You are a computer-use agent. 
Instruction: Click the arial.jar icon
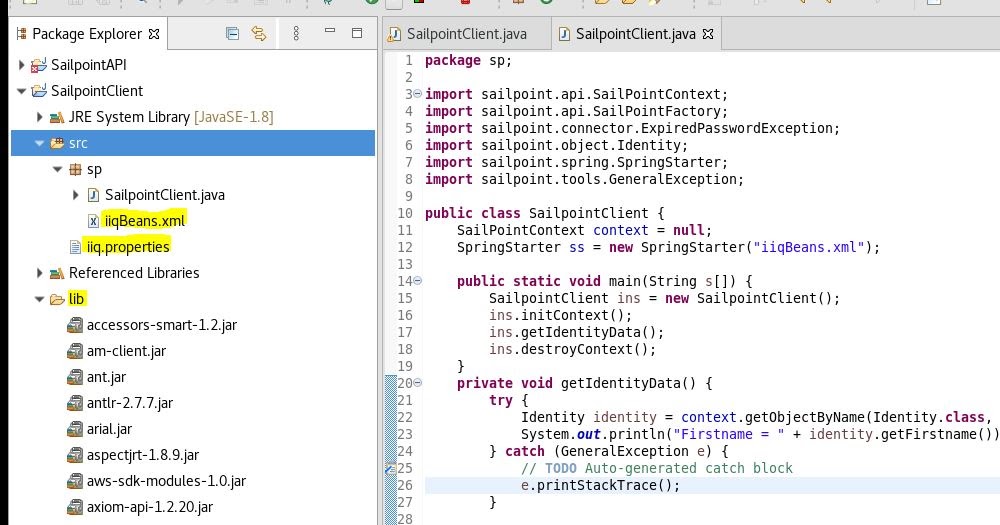pyautogui.click(x=75, y=429)
